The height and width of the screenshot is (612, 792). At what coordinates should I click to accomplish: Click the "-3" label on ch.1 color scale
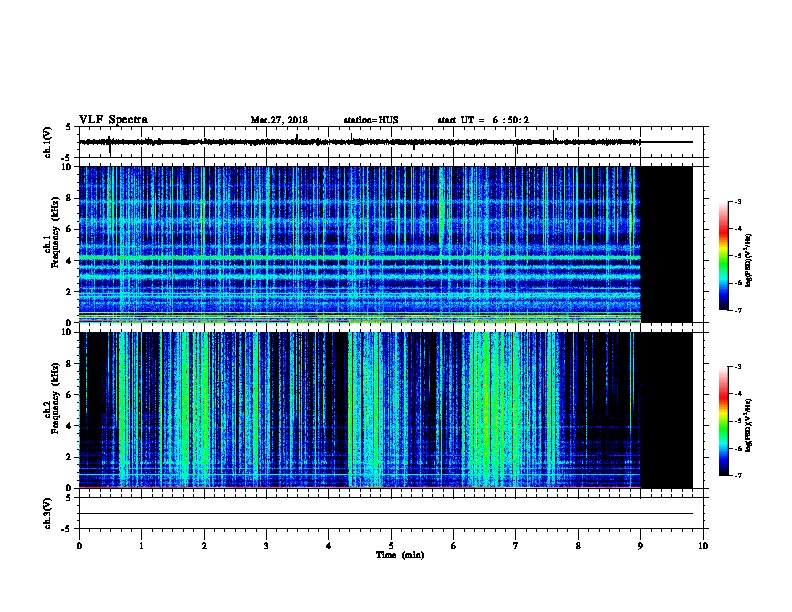click(x=737, y=202)
